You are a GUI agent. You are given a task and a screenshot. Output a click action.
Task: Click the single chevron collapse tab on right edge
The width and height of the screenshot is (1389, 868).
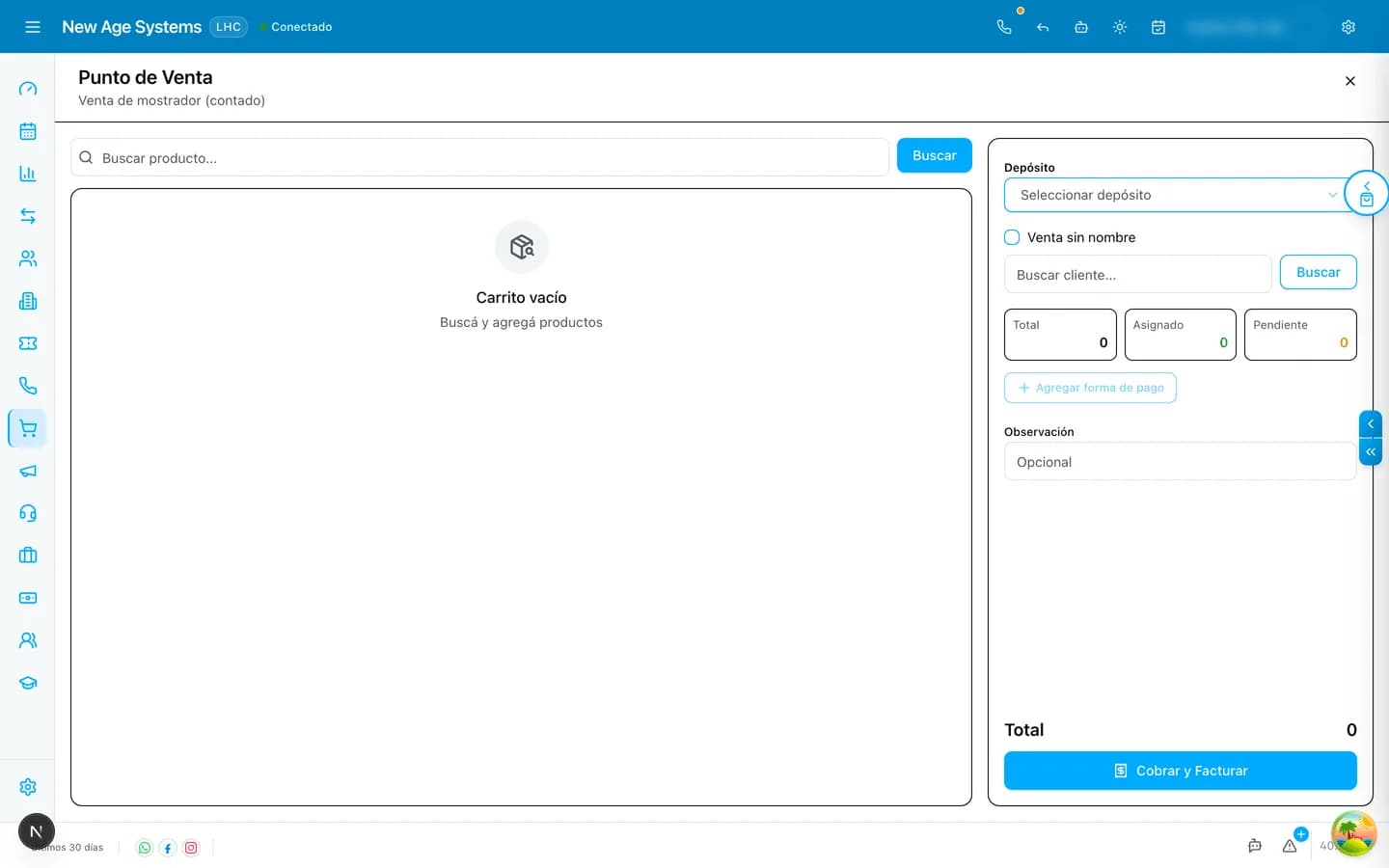click(x=1370, y=424)
